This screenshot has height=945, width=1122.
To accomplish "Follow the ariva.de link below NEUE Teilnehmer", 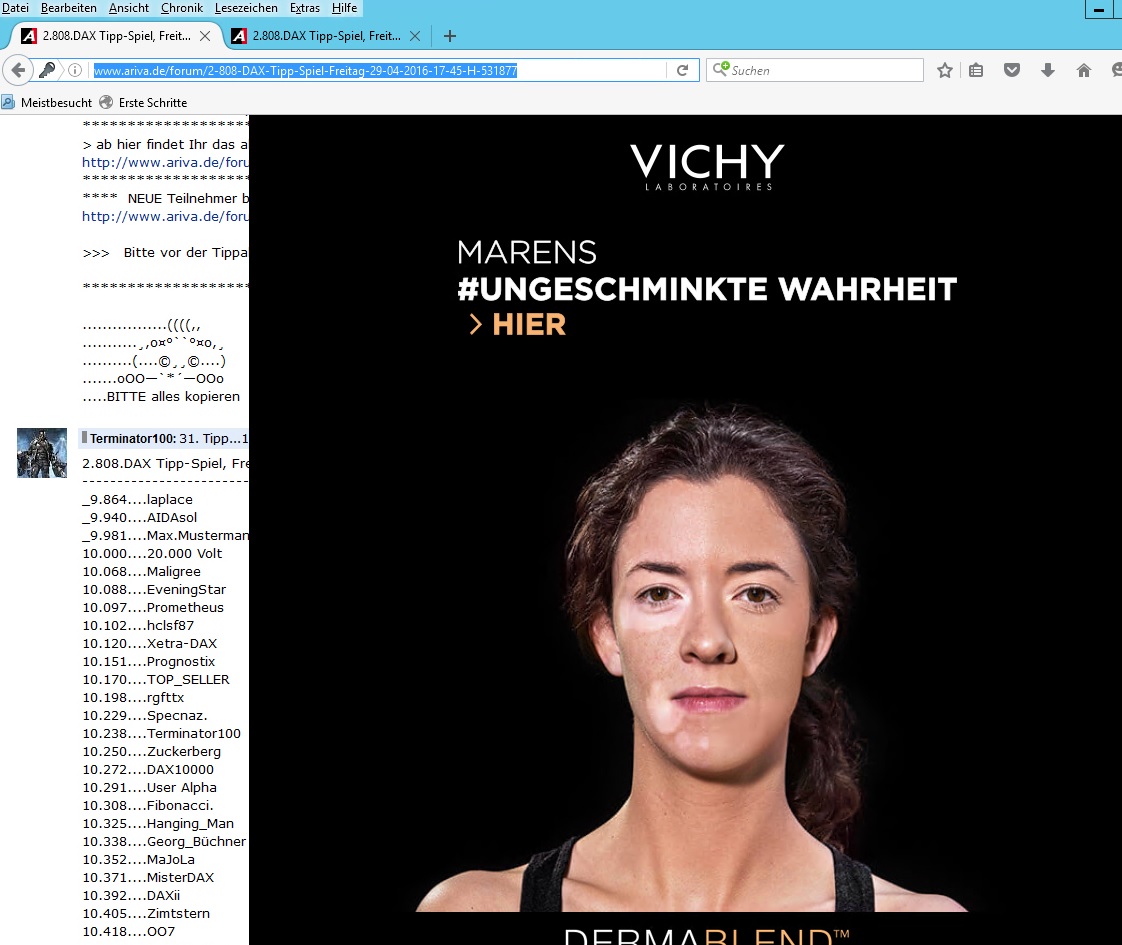I will point(165,216).
